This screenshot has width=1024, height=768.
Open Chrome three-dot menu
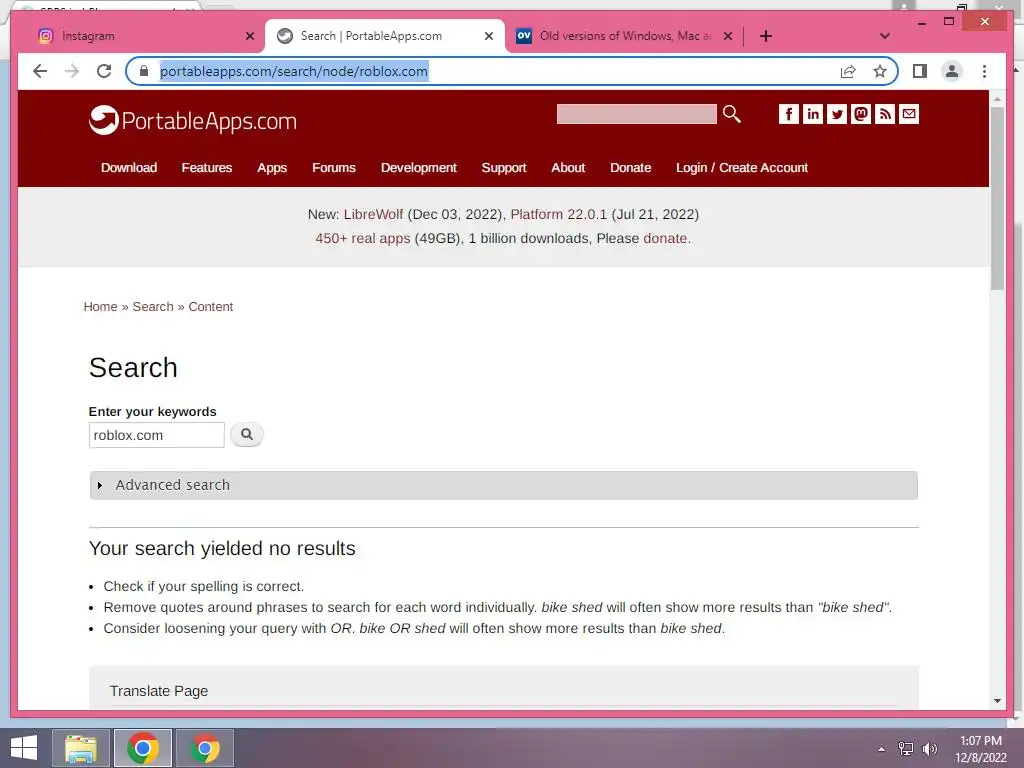point(984,71)
